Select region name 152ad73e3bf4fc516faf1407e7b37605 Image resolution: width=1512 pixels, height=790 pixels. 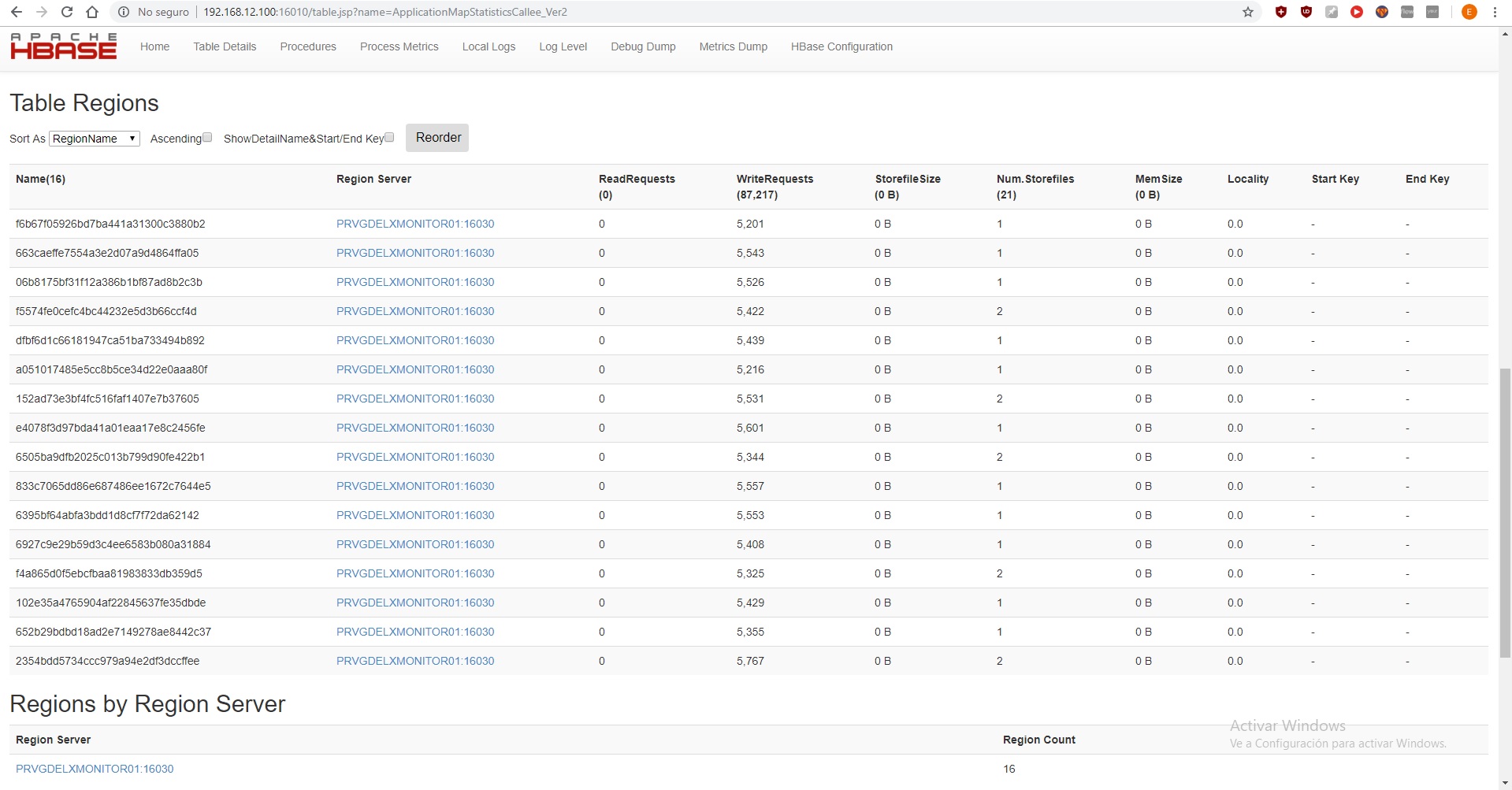(107, 399)
